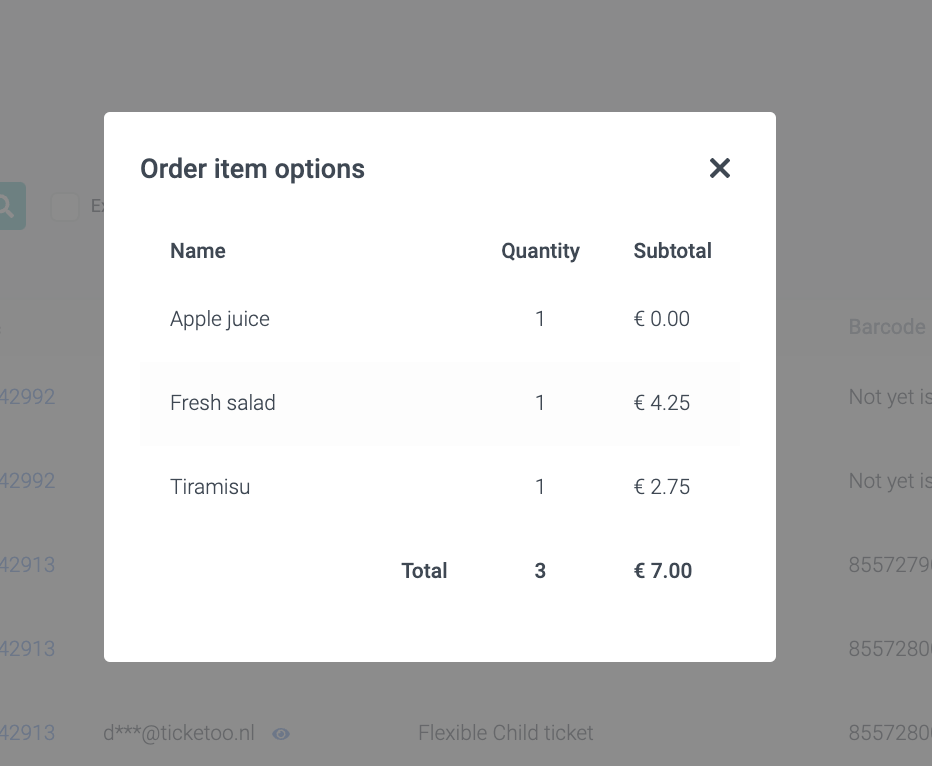Open the first 42992 order link
Image resolution: width=932 pixels, height=766 pixels.
(x=27, y=397)
